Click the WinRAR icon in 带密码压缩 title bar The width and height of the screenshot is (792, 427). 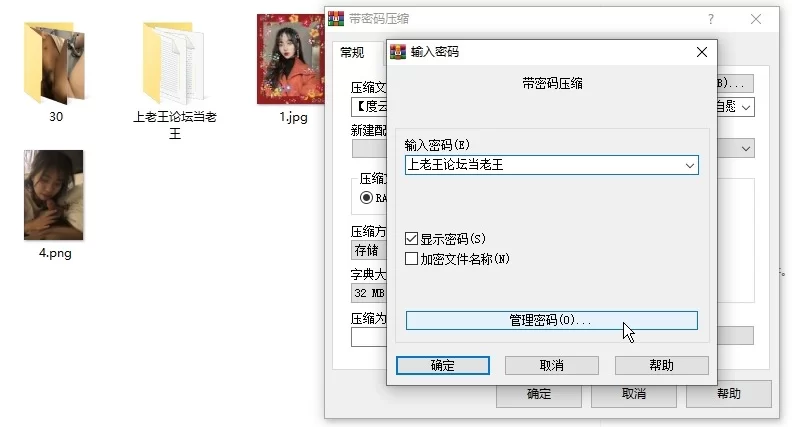(x=337, y=19)
